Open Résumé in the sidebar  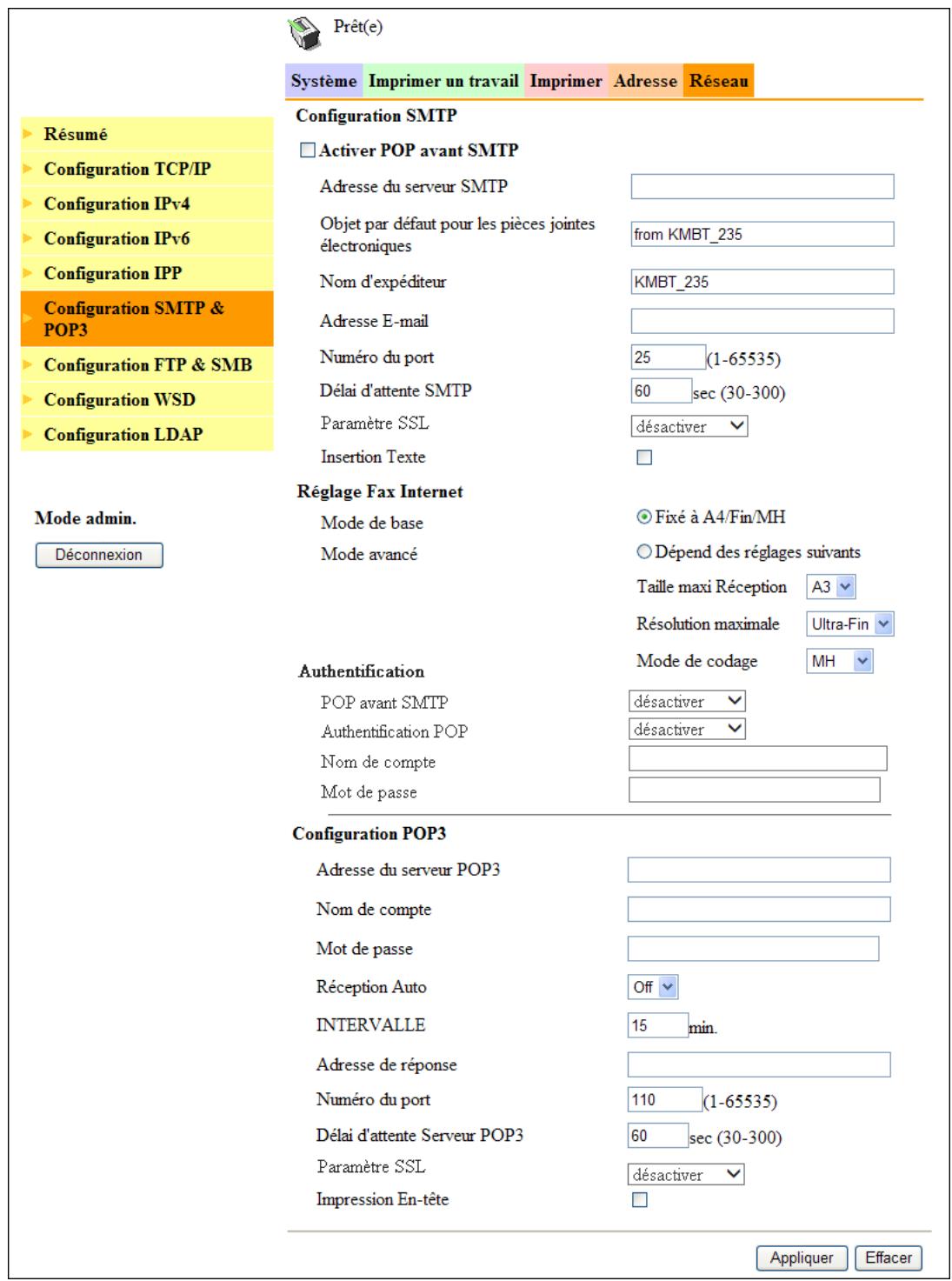point(147,134)
